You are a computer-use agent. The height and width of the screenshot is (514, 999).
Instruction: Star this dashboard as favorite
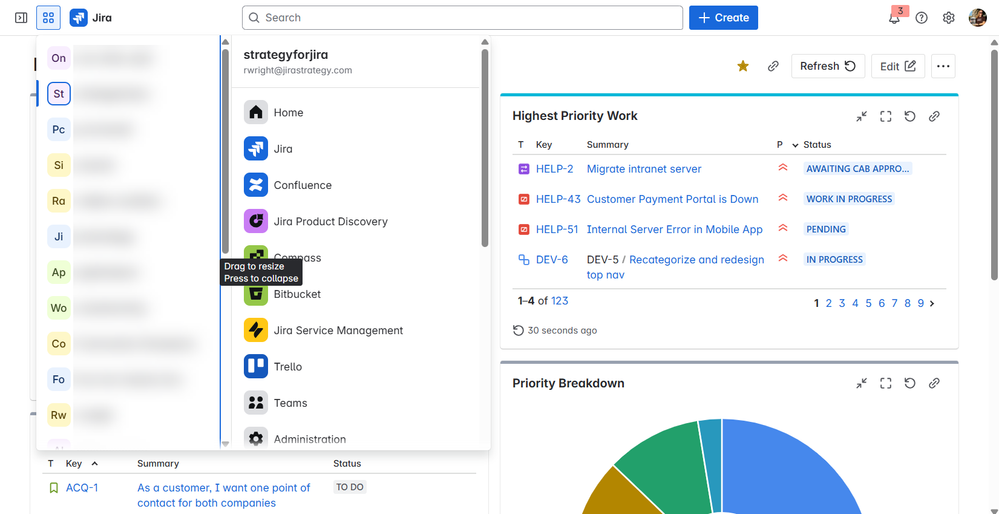point(743,66)
